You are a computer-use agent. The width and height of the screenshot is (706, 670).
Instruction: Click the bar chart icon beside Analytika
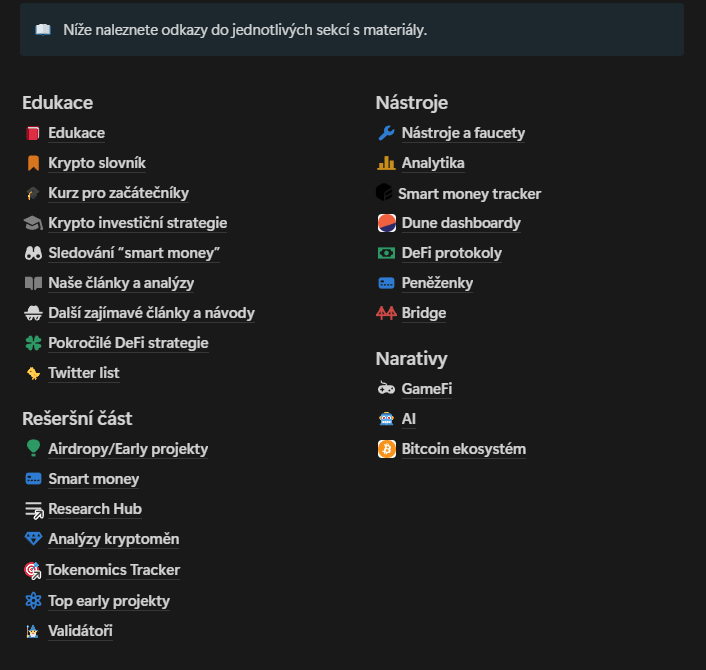pos(386,163)
